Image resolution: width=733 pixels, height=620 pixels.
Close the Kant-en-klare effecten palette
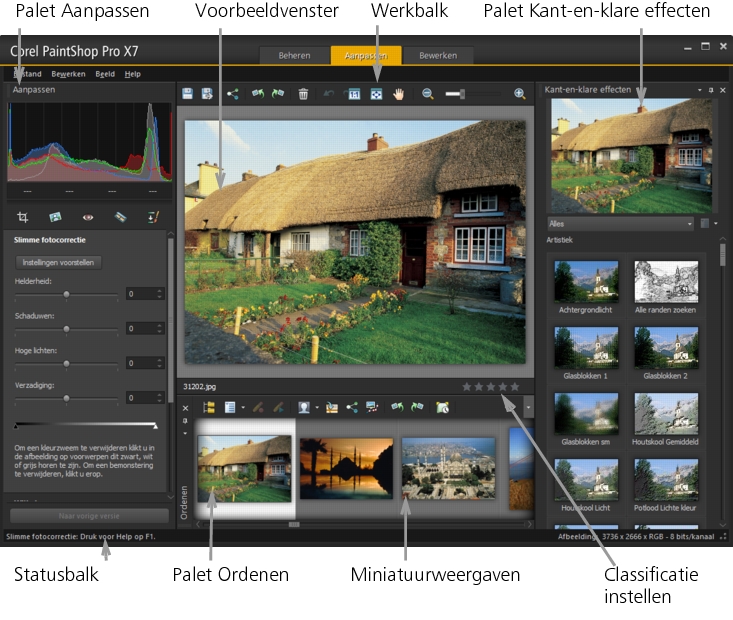click(x=723, y=90)
